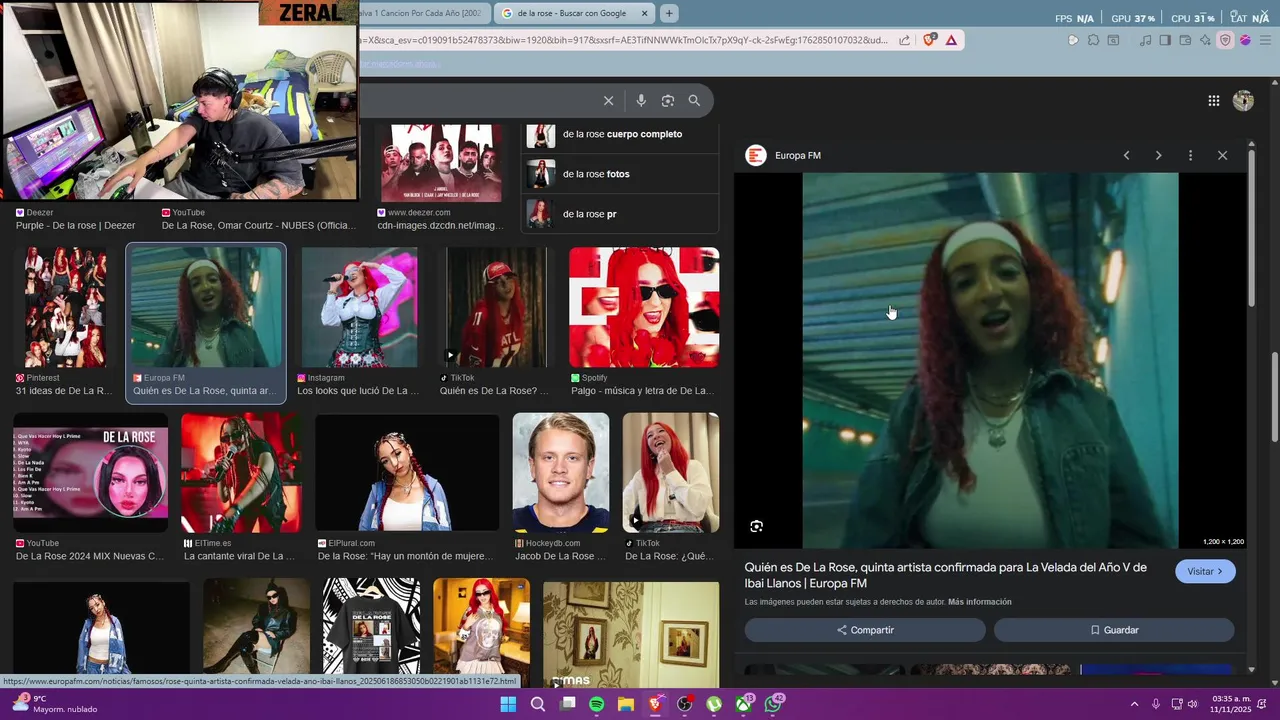Close the de la rose browser tab
The width and height of the screenshot is (1280, 720).
(644, 13)
